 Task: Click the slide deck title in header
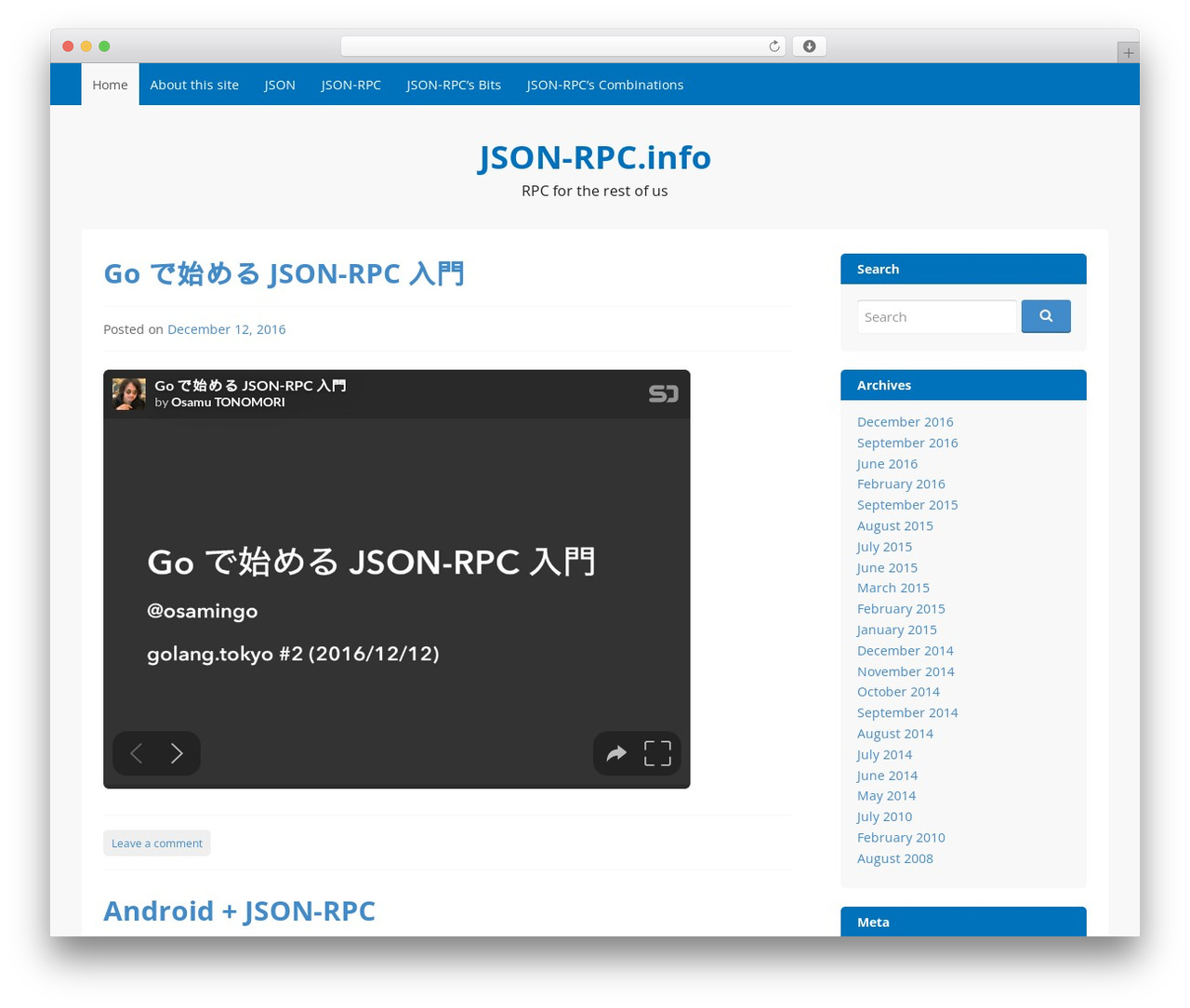tap(250, 386)
